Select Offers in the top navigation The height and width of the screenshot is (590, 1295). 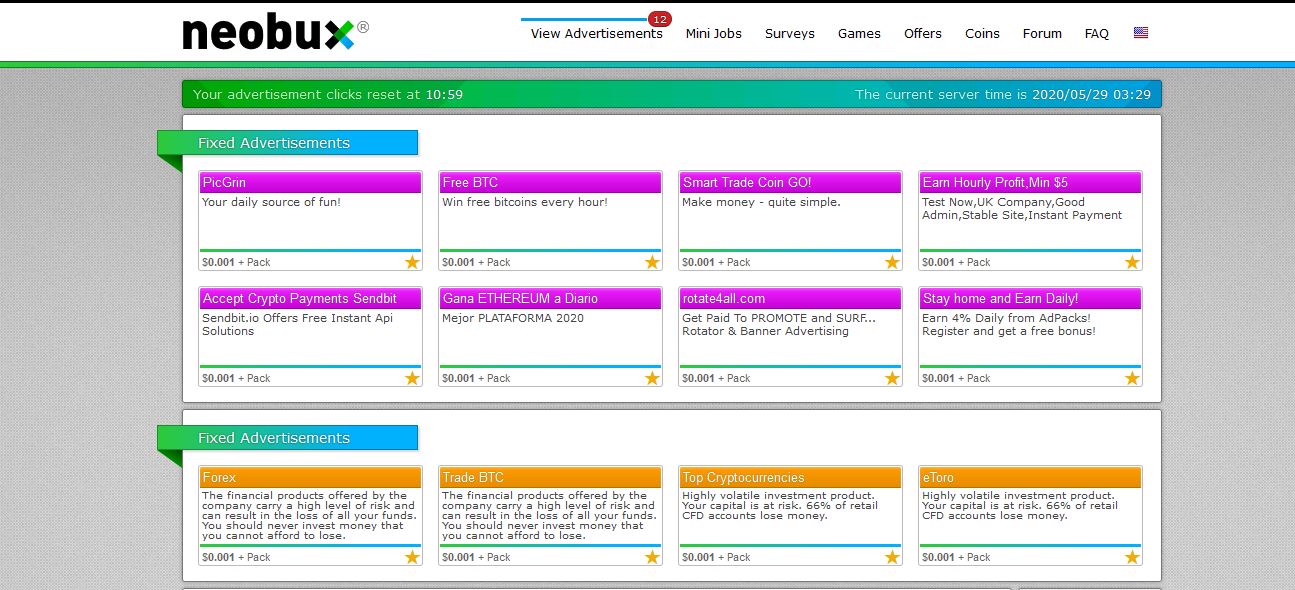coord(923,33)
